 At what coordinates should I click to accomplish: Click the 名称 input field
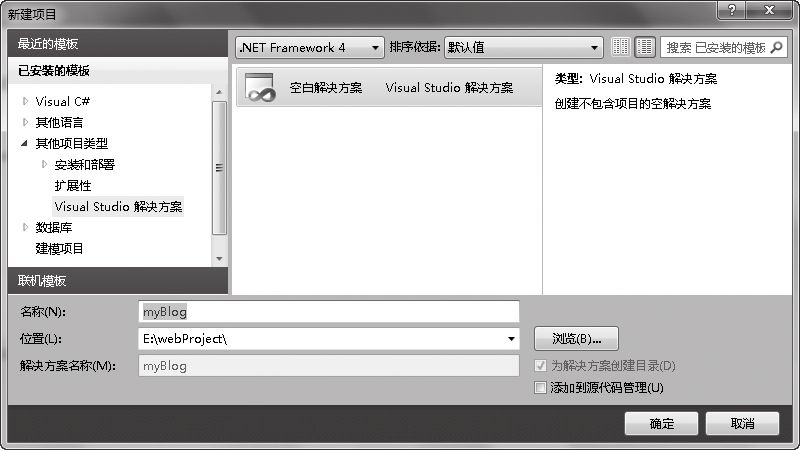[329, 312]
